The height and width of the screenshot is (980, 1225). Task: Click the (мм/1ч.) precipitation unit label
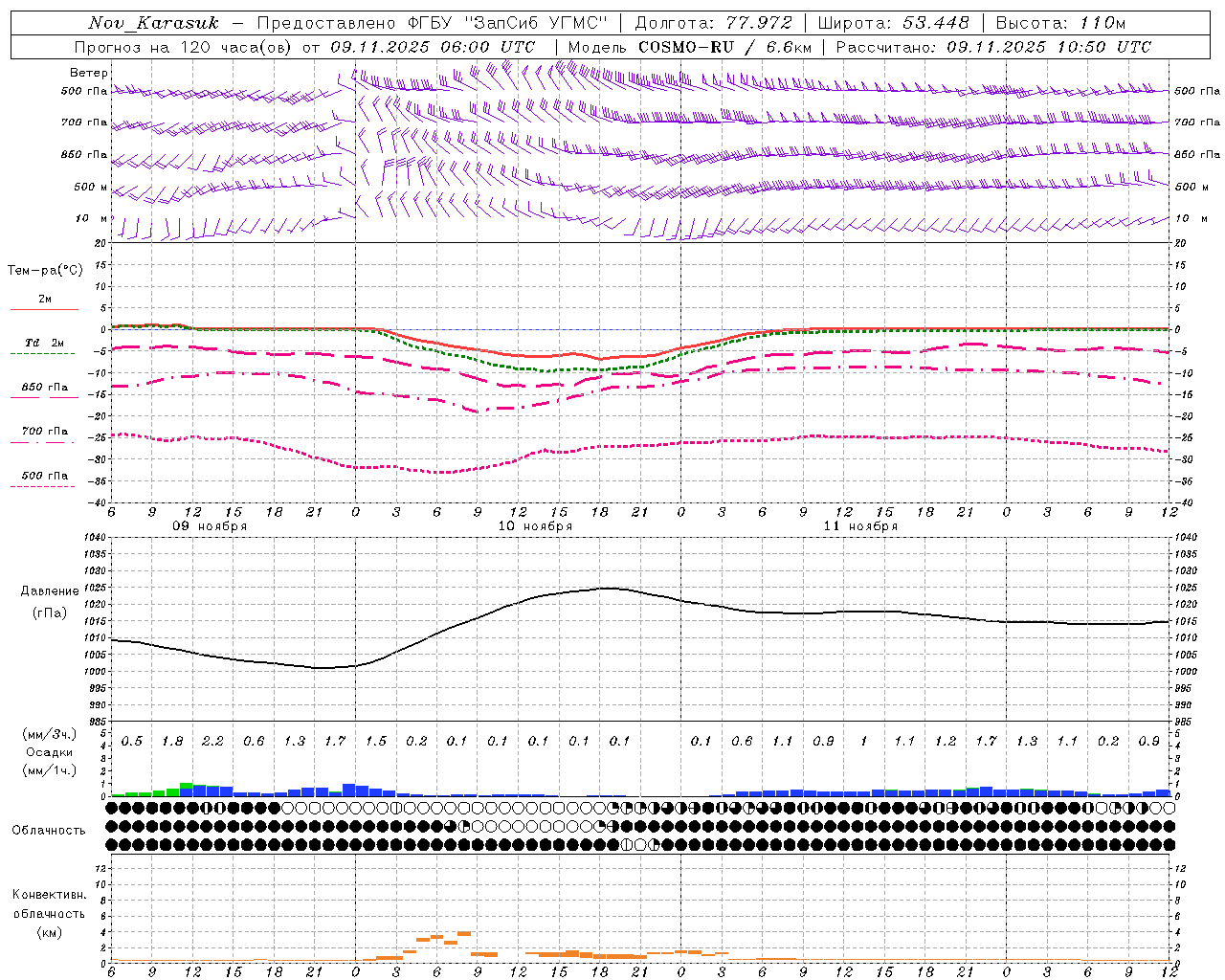tap(50, 770)
